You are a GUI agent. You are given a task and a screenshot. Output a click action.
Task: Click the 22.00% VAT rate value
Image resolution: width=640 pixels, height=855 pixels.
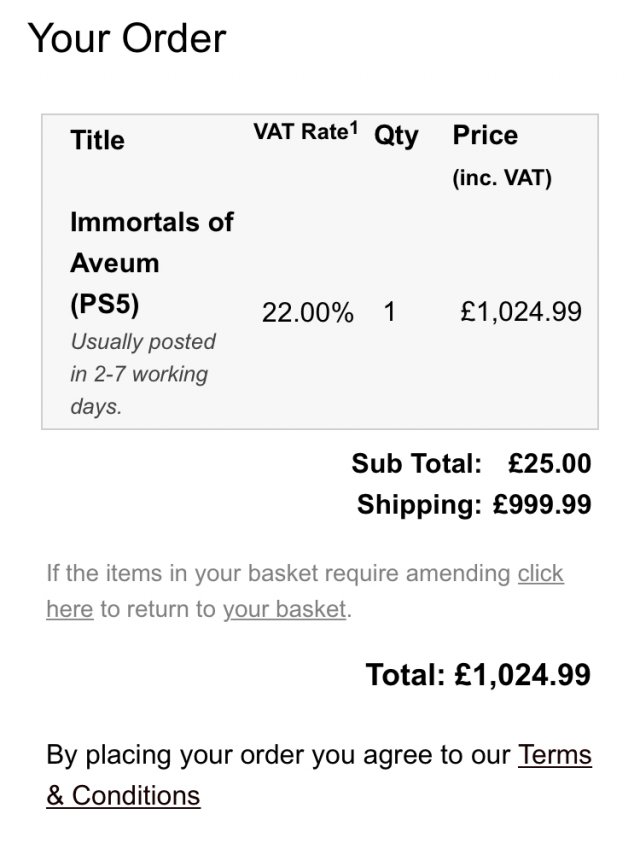[307, 312]
